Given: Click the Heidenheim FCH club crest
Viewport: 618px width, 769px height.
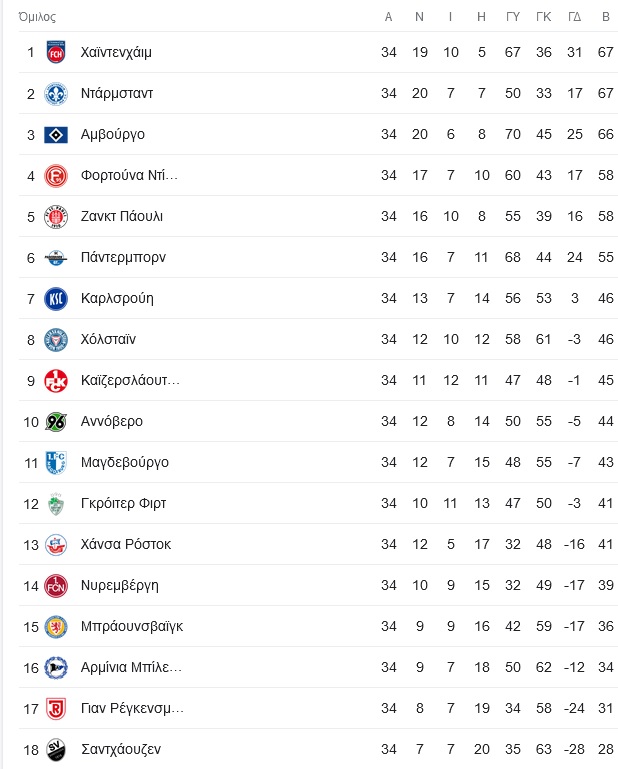Looking at the screenshot, I should 56,52.
